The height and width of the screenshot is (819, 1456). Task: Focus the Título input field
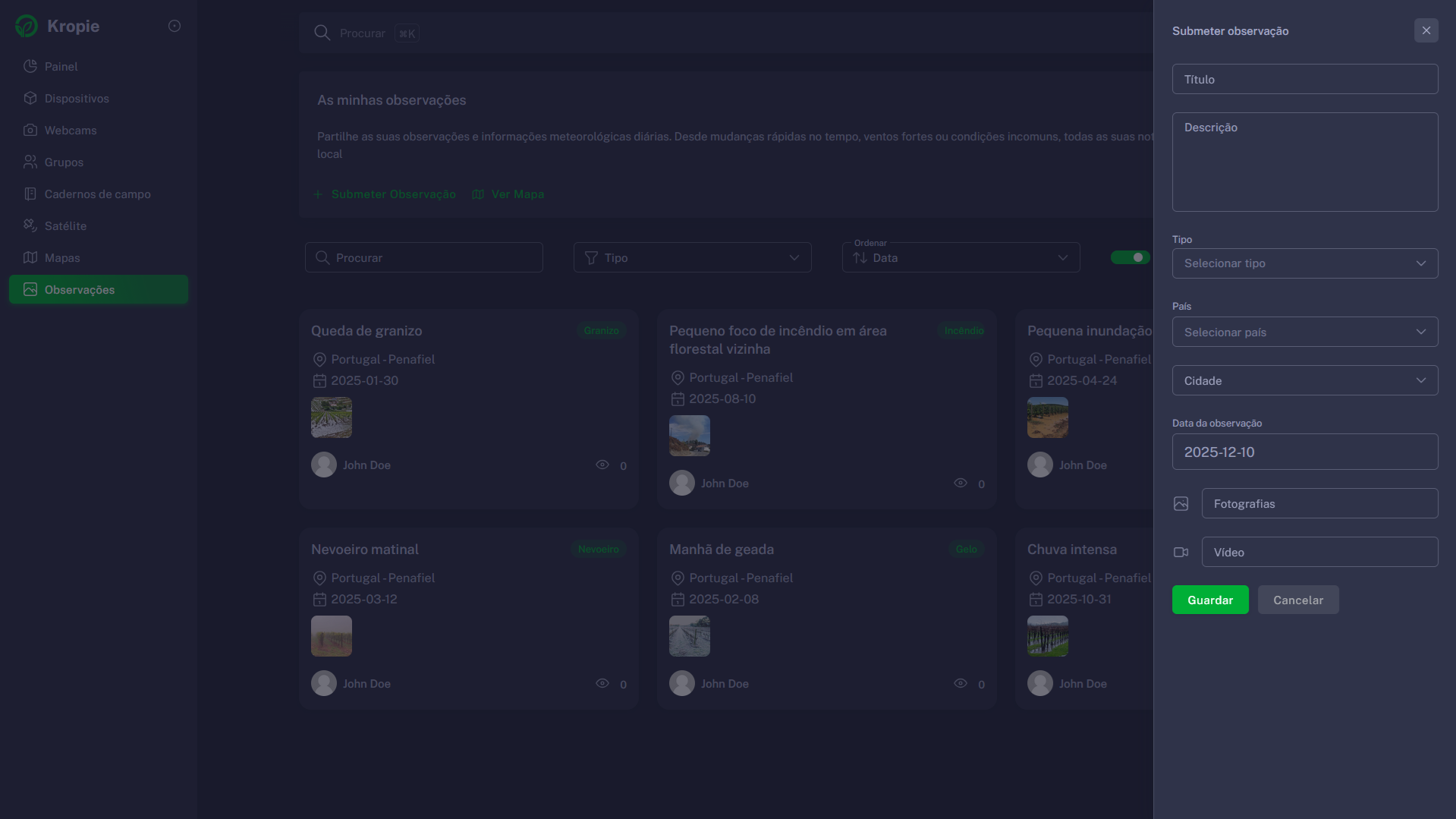click(1304, 80)
